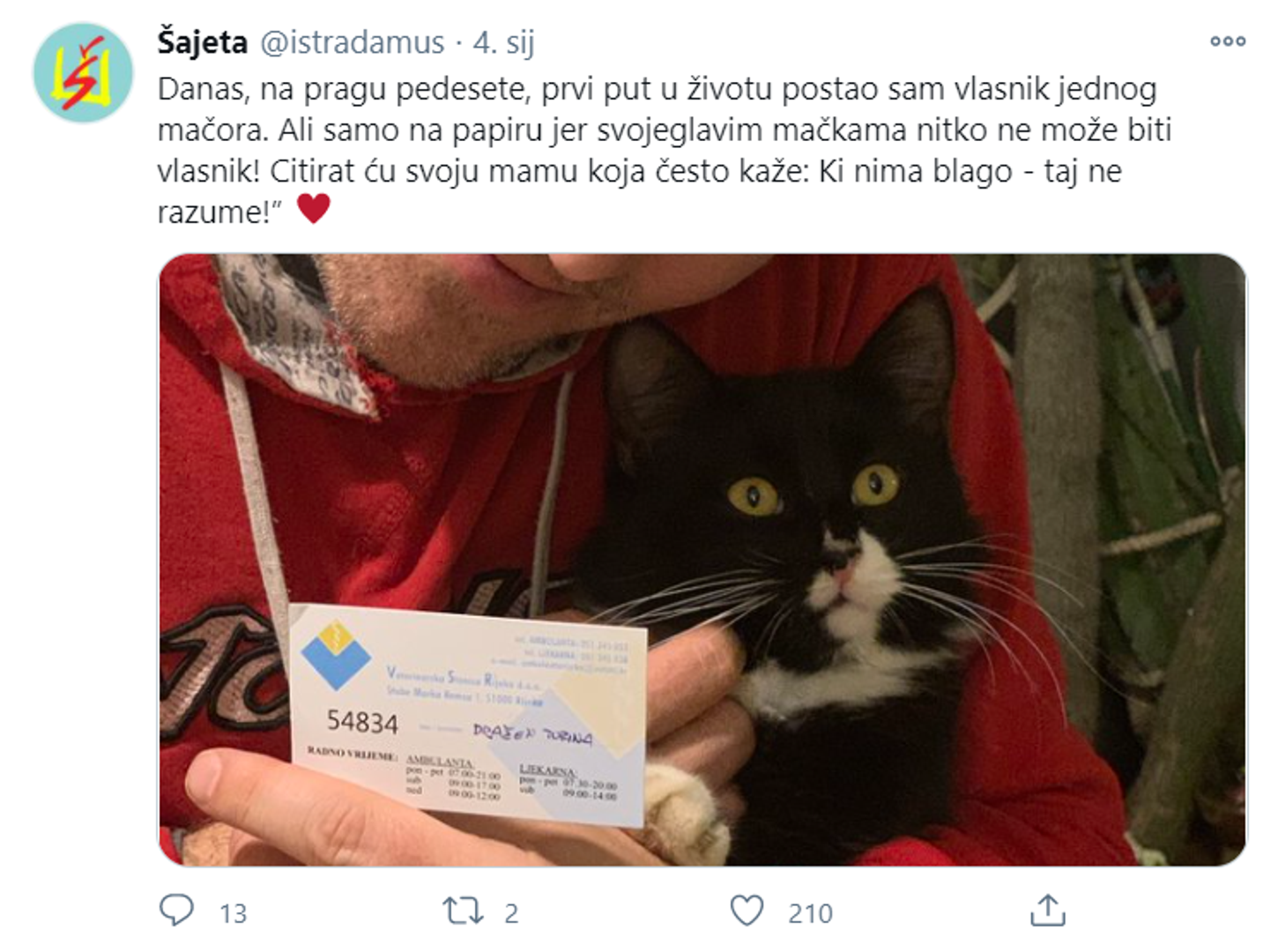Retweet using the arrows icon
The width and height of the screenshot is (1278, 952).
click(463, 911)
